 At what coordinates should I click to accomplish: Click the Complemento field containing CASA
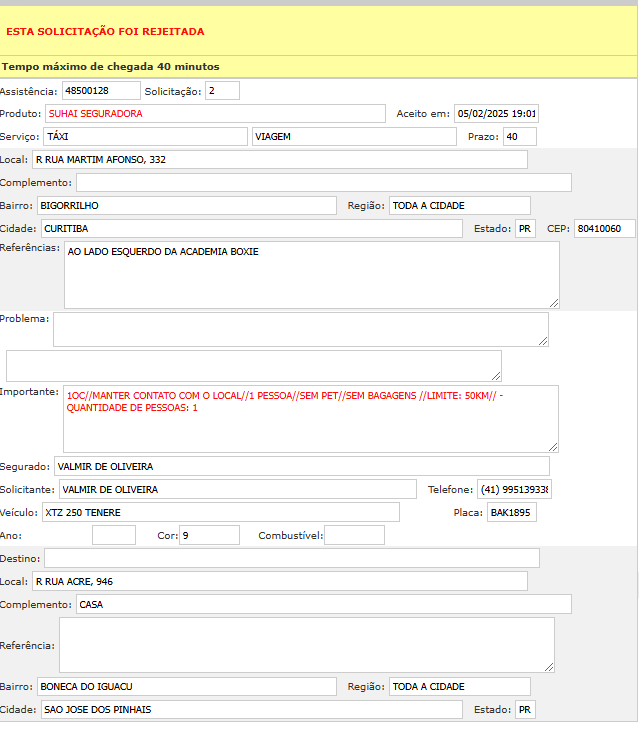tap(322, 604)
